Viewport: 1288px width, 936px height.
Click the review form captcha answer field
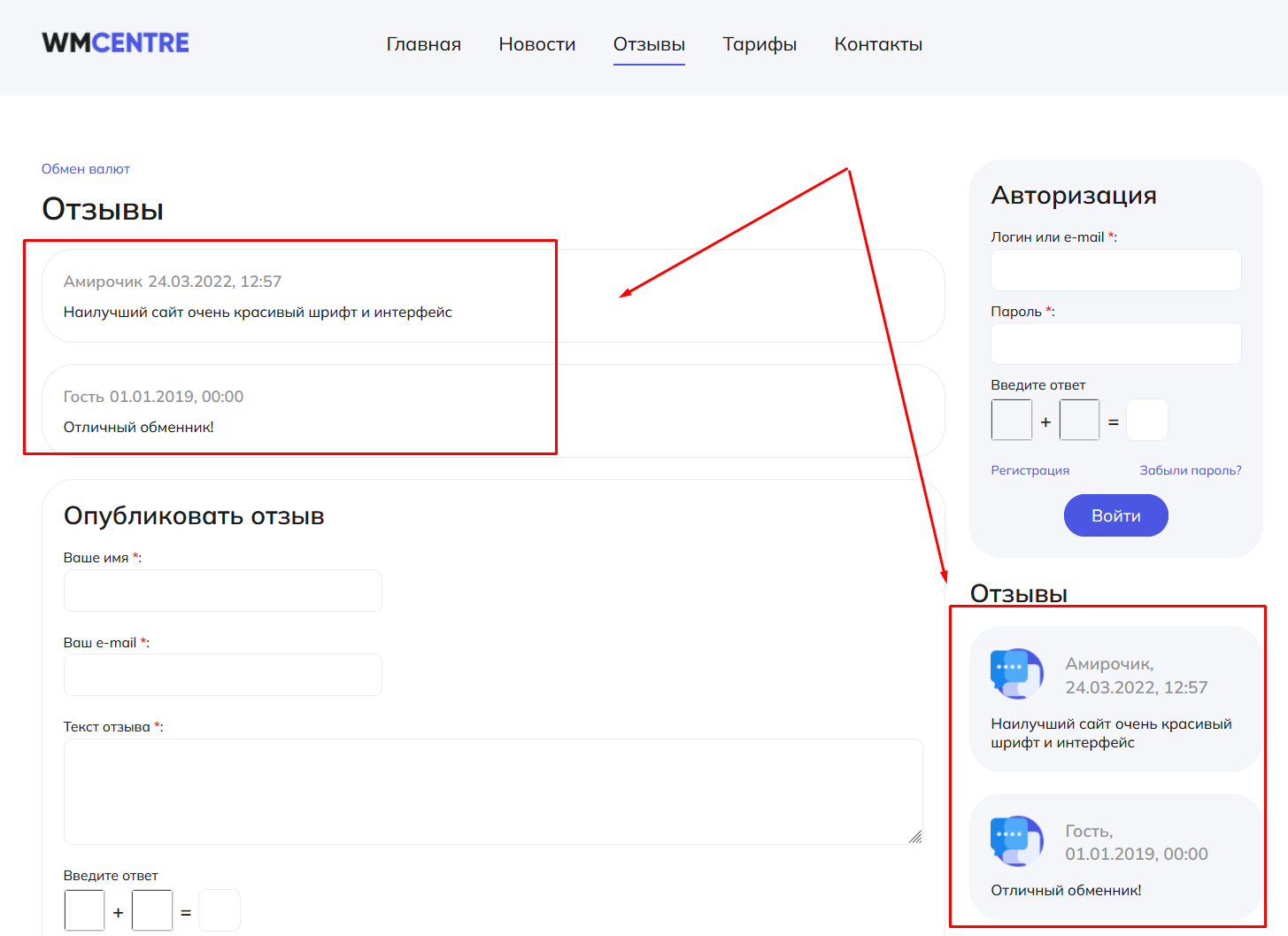click(220, 910)
